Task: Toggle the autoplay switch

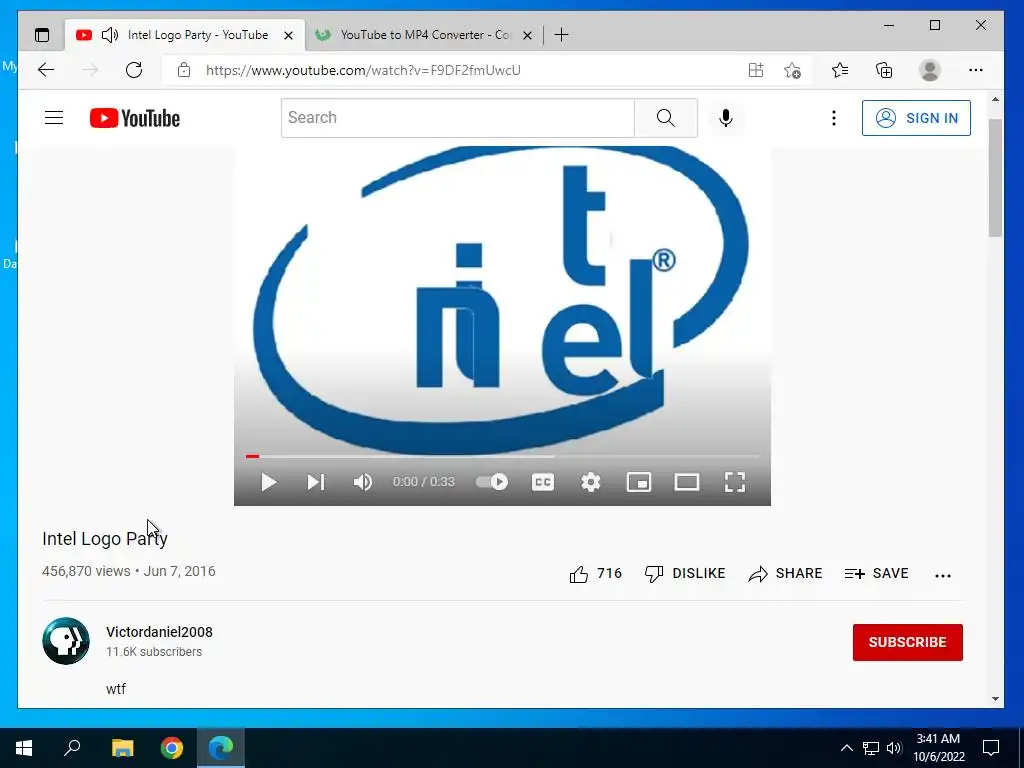Action: [x=492, y=482]
